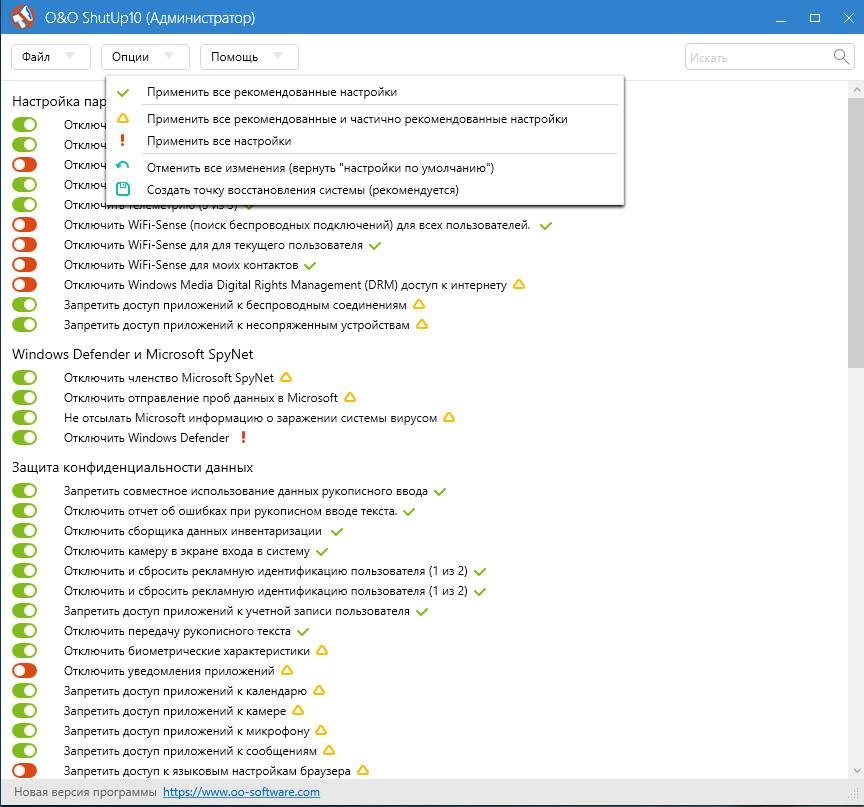This screenshot has height=807, width=864.
Task: Click 'Отключить Windows Defender' setting label
Action: pyautogui.click(x=146, y=438)
